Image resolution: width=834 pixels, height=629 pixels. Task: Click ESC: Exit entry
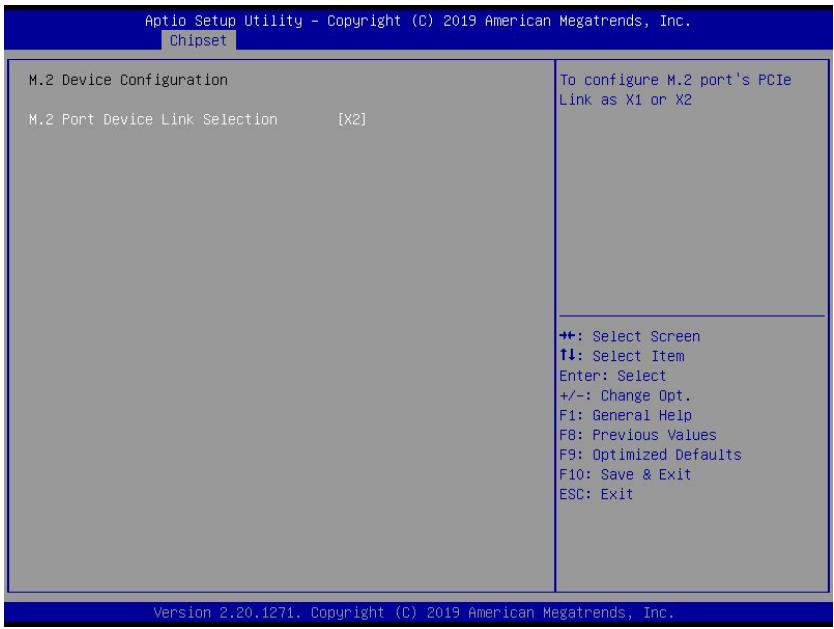pos(596,494)
